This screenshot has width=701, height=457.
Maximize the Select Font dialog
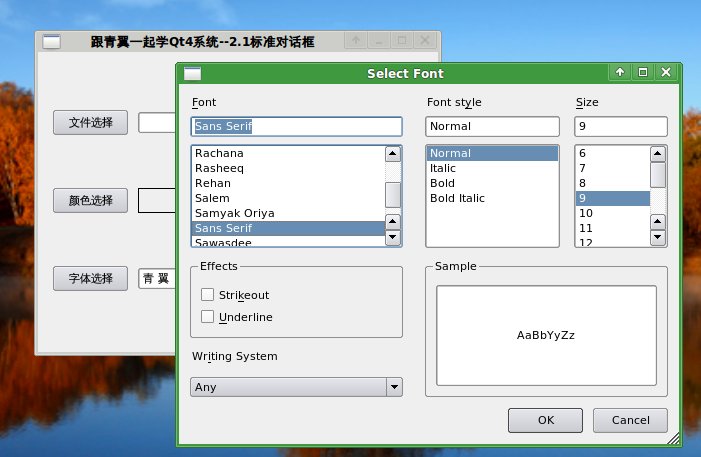[x=643, y=72]
